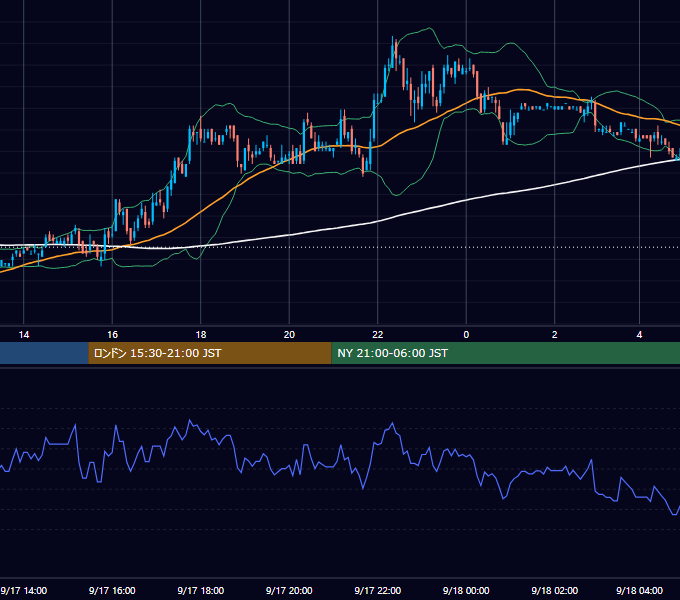Click the 9/17 14:00 date label
Screen dimensions: 680x600
pyautogui.click(x=24, y=590)
